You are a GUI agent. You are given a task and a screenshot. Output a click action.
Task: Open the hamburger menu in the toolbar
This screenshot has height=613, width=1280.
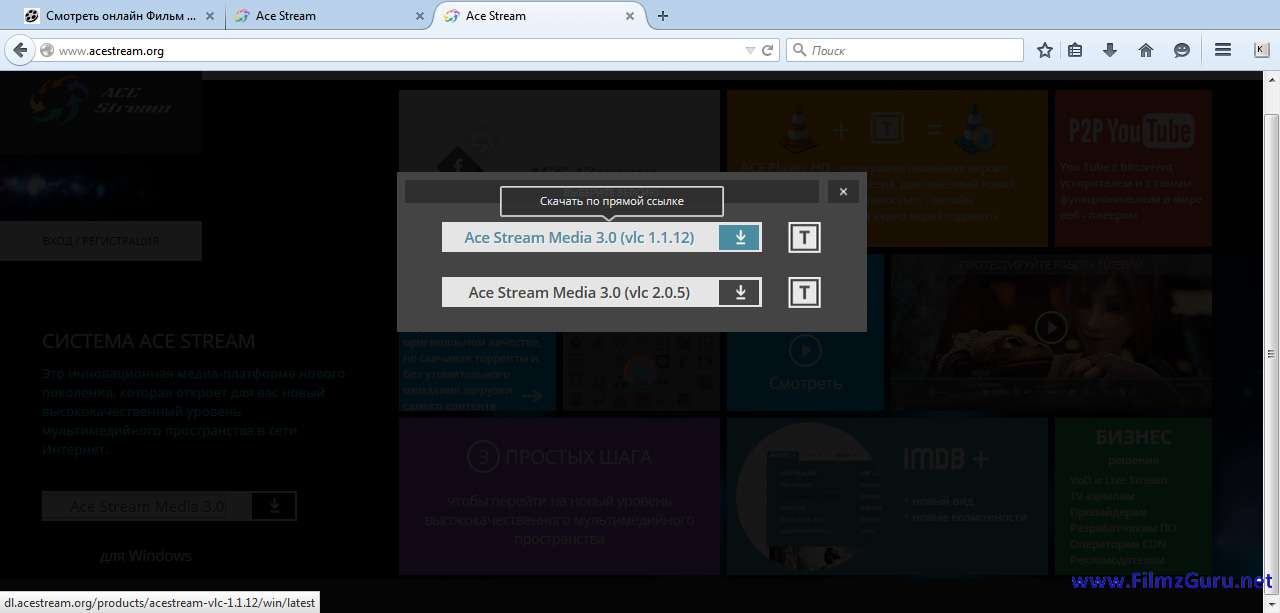1222,50
